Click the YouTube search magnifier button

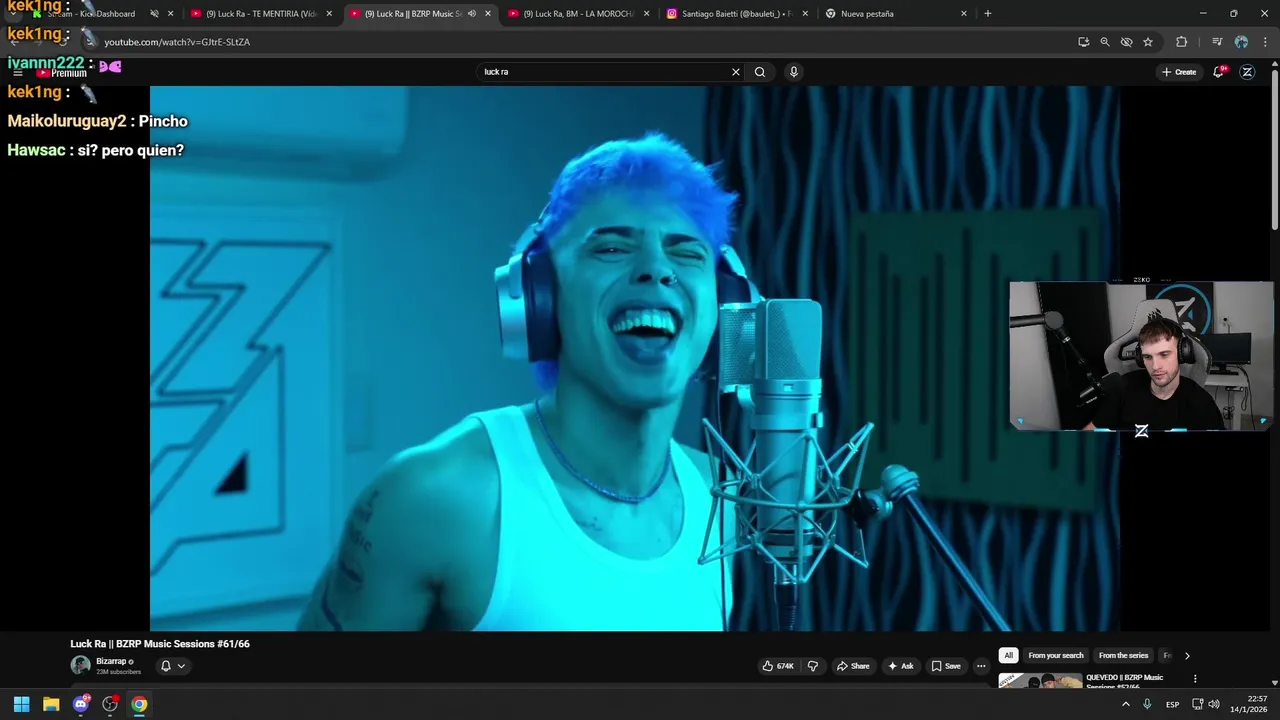click(x=760, y=72)
